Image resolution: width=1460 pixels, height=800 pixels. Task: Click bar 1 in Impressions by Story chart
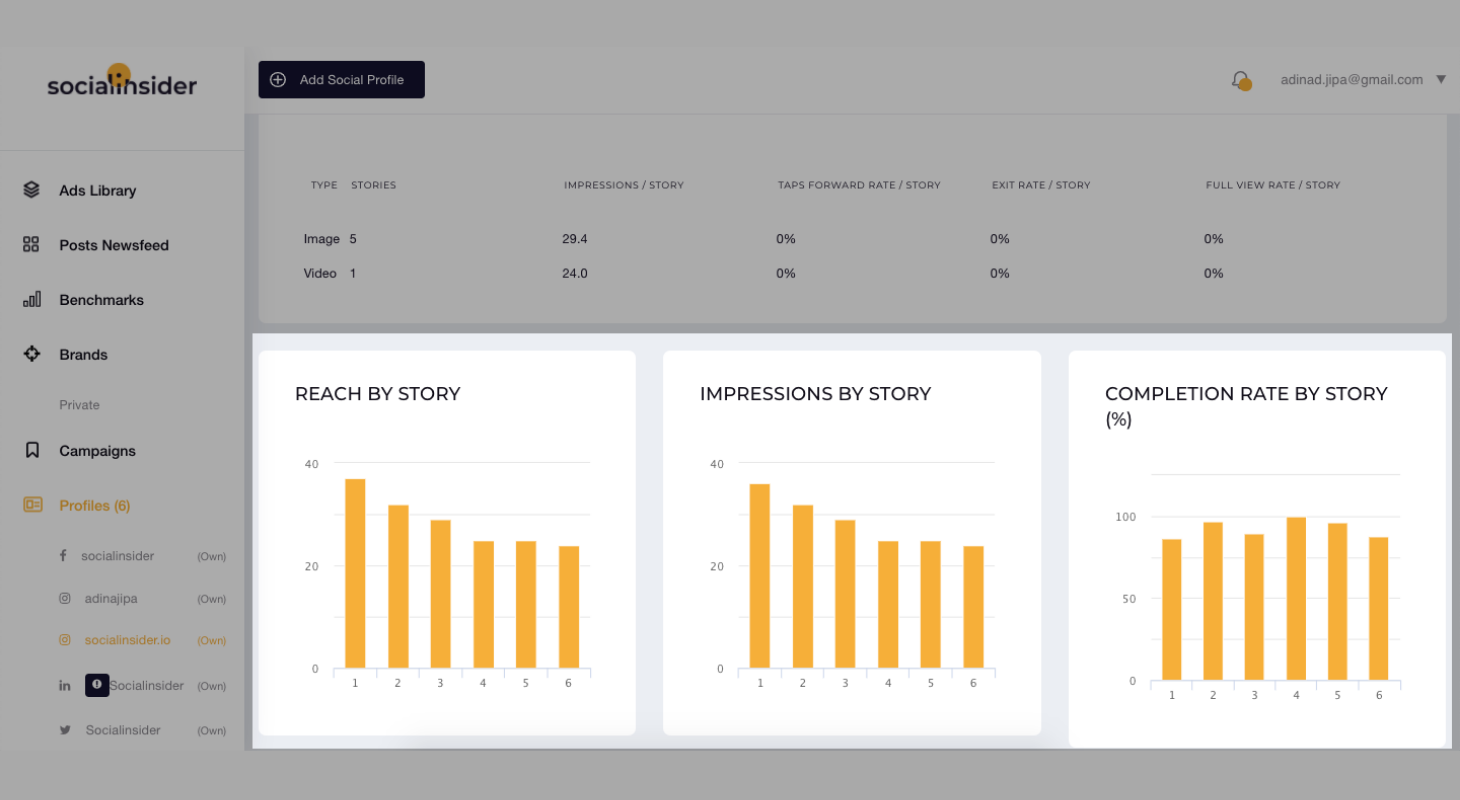[760, 577]
